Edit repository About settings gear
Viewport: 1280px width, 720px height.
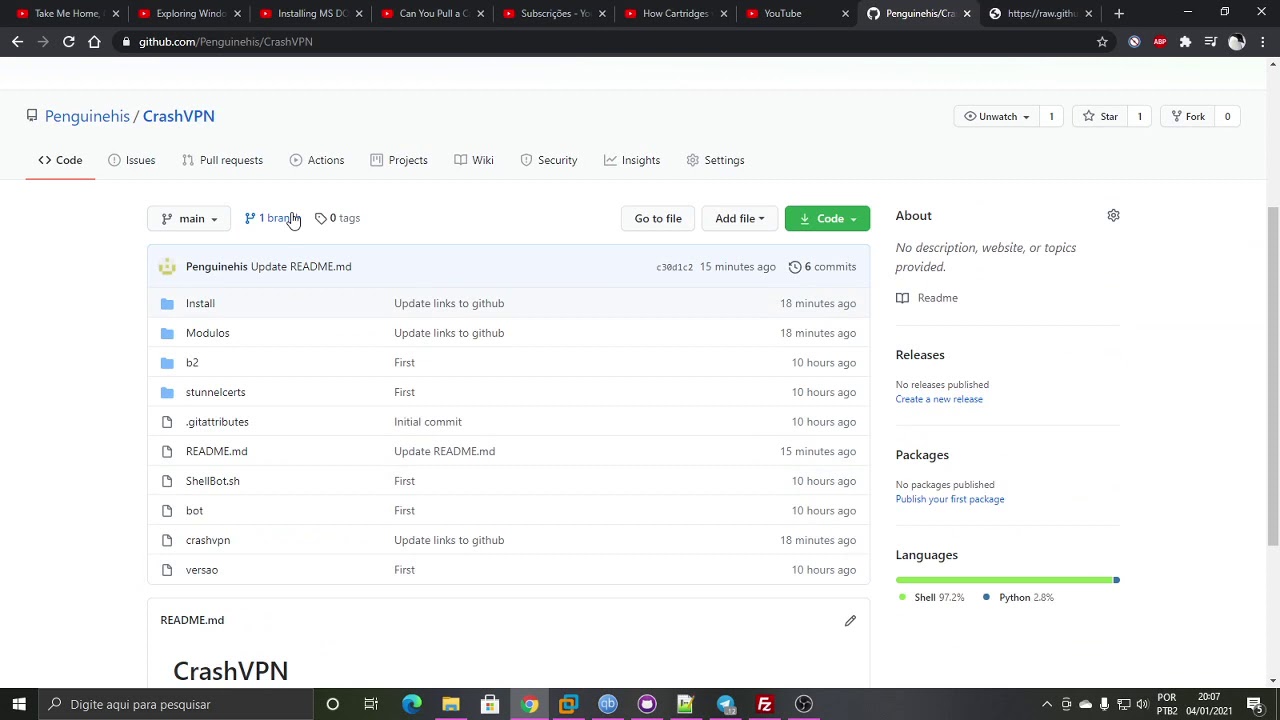1113,215
